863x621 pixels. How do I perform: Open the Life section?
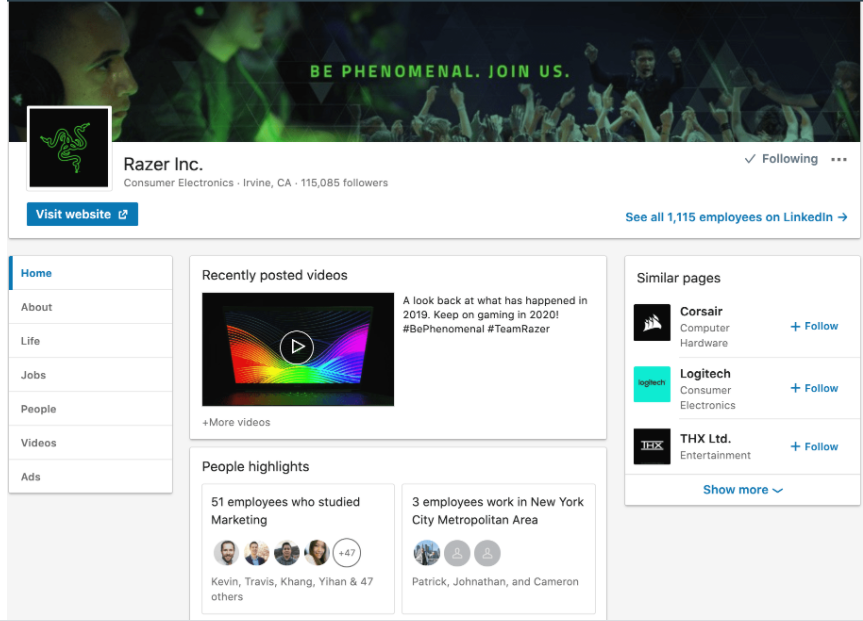pos(91,341)
